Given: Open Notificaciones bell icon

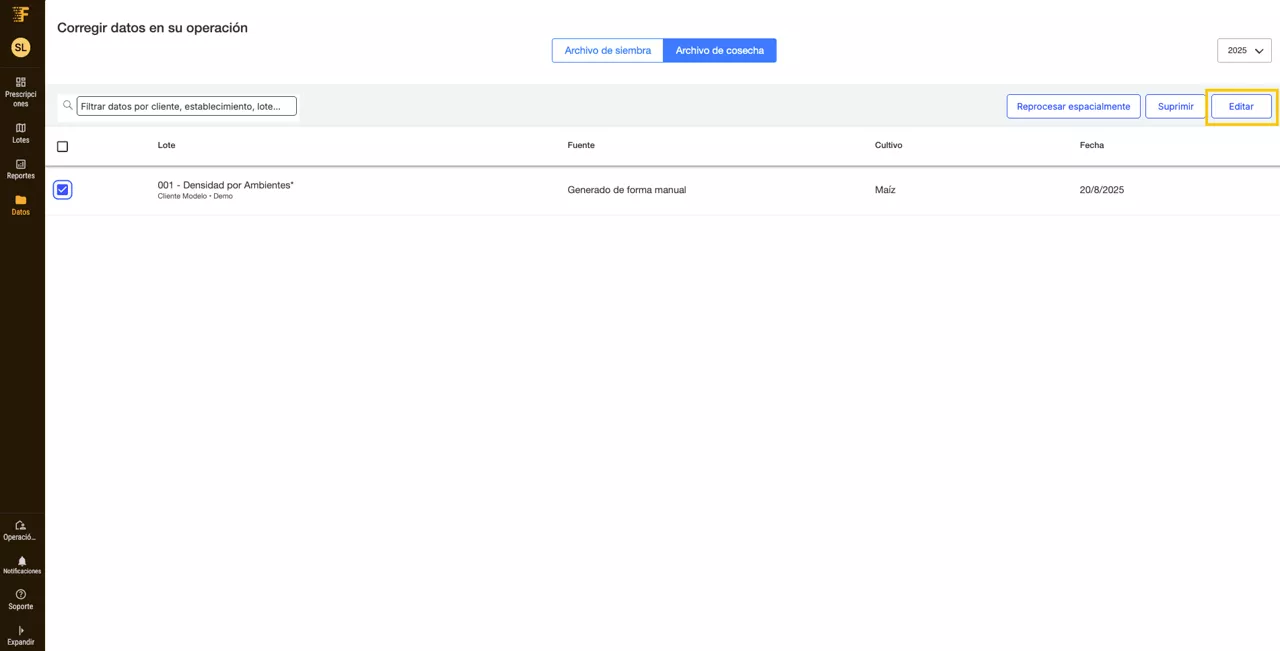Looking at the screenshot, I should coord(21,561).
